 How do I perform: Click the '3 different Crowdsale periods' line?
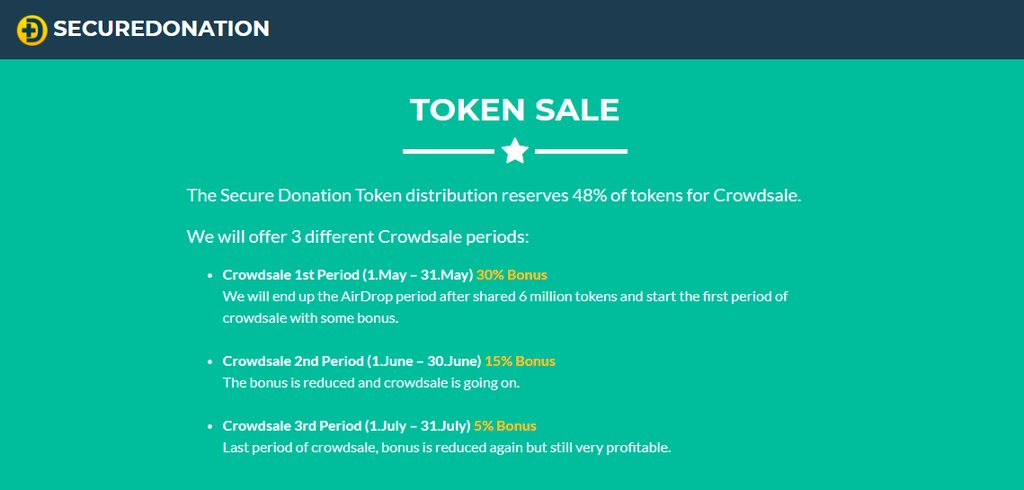coord(358,237)
